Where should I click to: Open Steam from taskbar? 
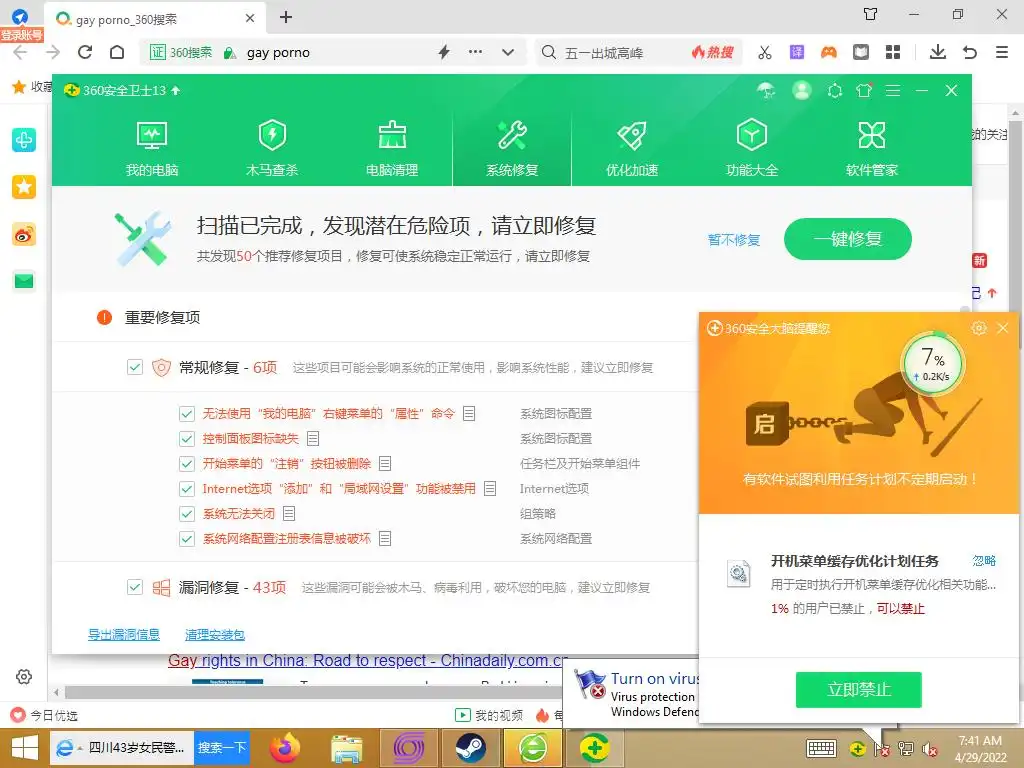470,748
